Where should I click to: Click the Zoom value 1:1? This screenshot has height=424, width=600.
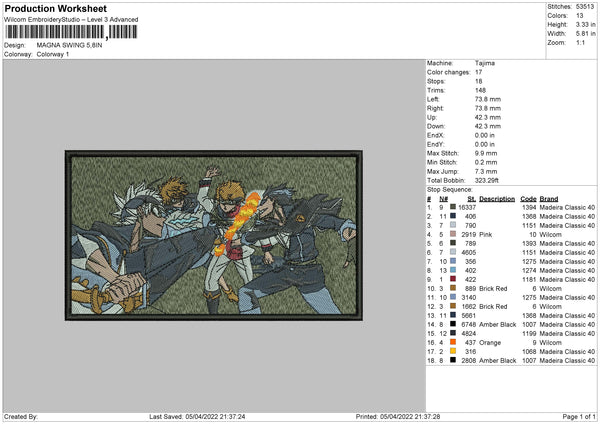pyautogui.click(x=580, y=42)
